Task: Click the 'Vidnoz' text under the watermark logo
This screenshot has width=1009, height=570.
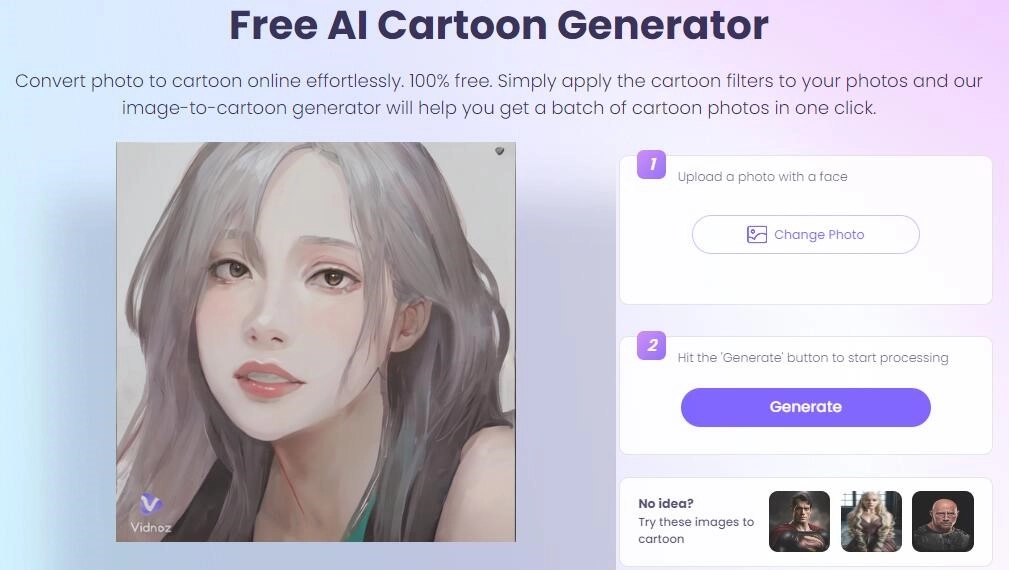Action: (151, 528)
